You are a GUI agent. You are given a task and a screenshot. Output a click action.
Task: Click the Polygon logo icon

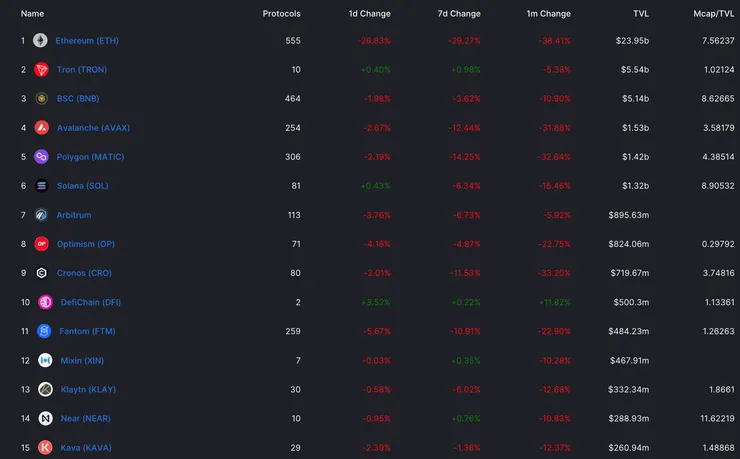pos(41,157)
